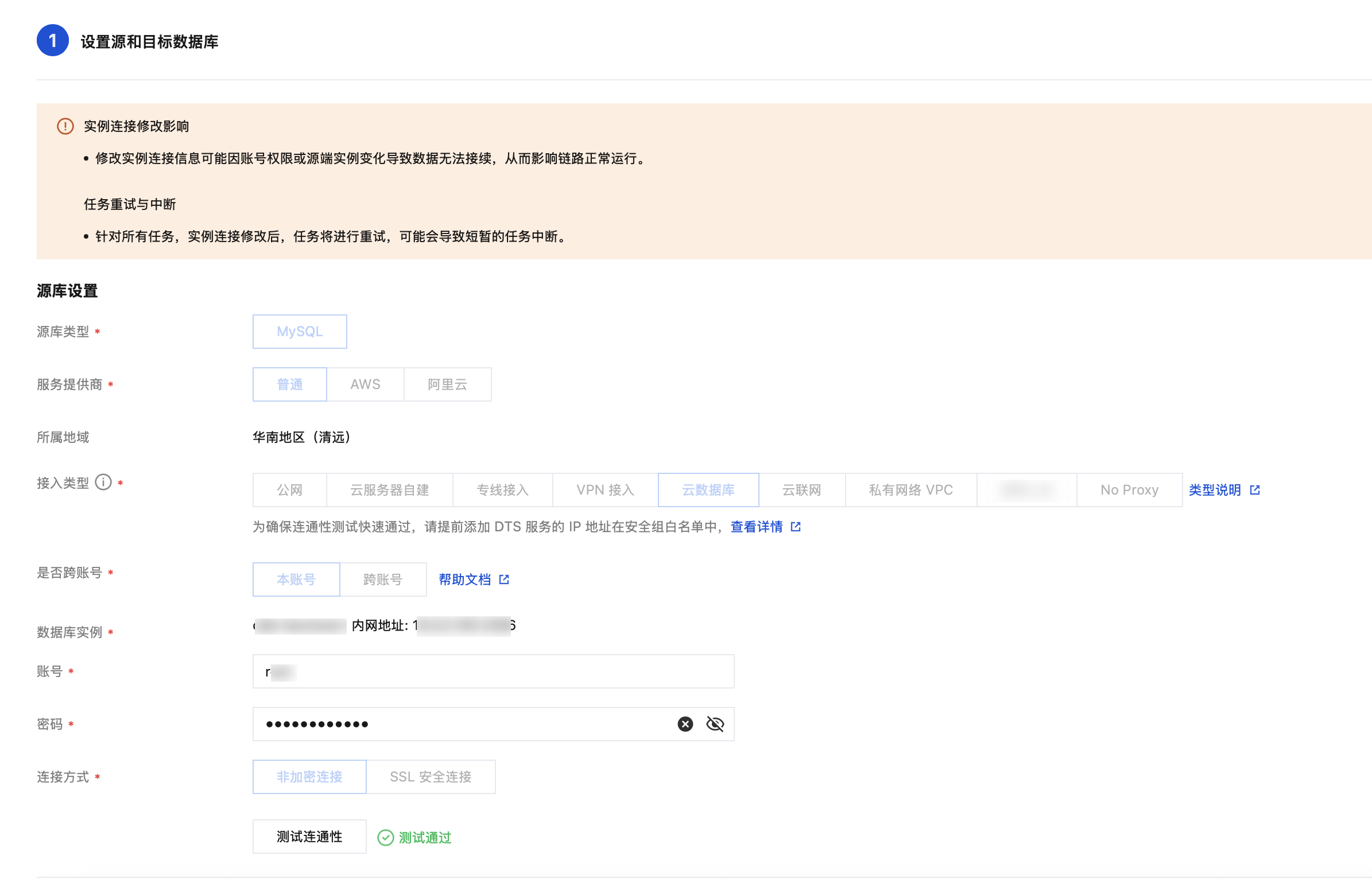
Task: Click the warning icon in the orange notice
Action: pyautogui.click(x=65, y=126)
